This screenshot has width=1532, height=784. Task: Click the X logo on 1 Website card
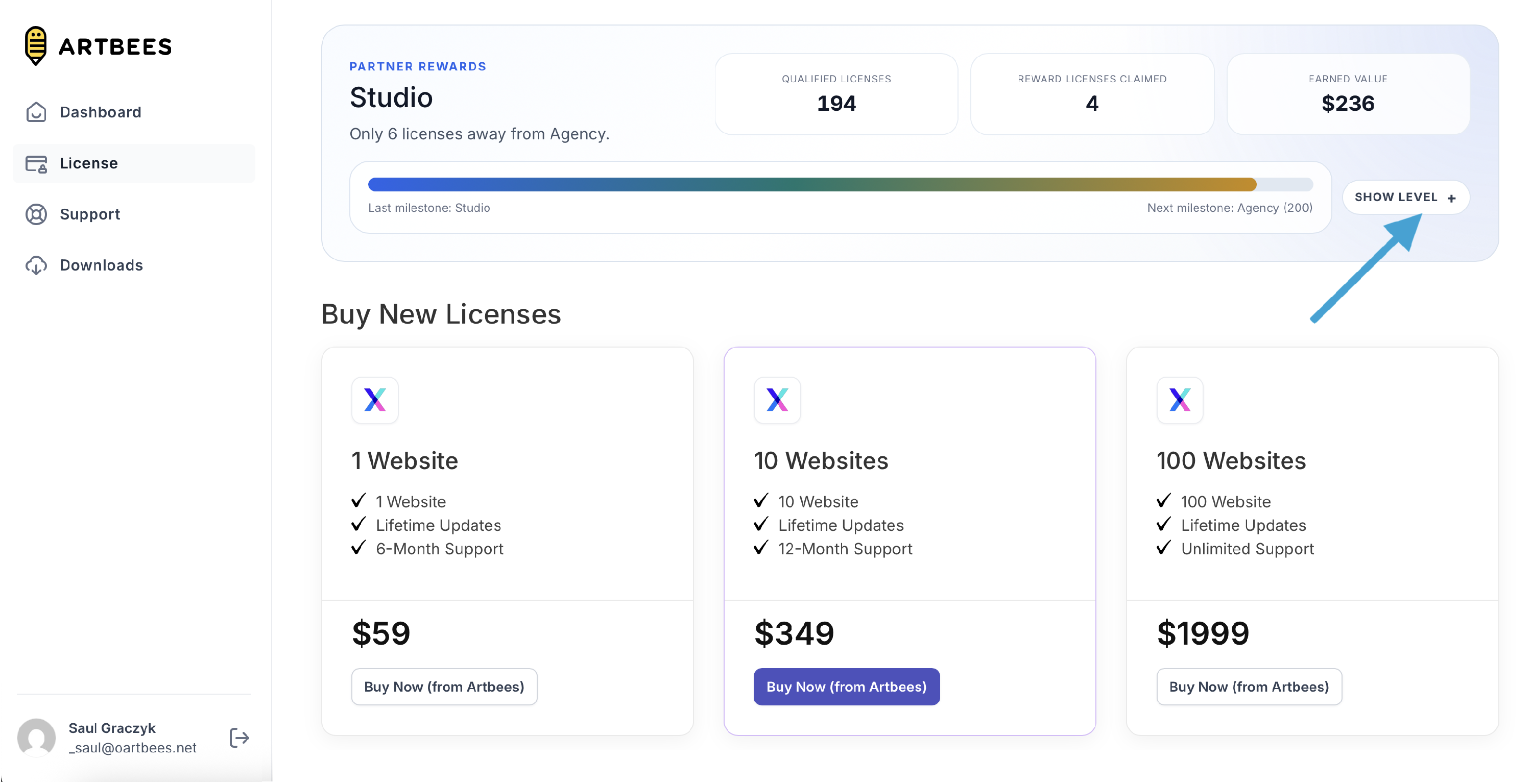pyautogui.click(x=375, y=400)
